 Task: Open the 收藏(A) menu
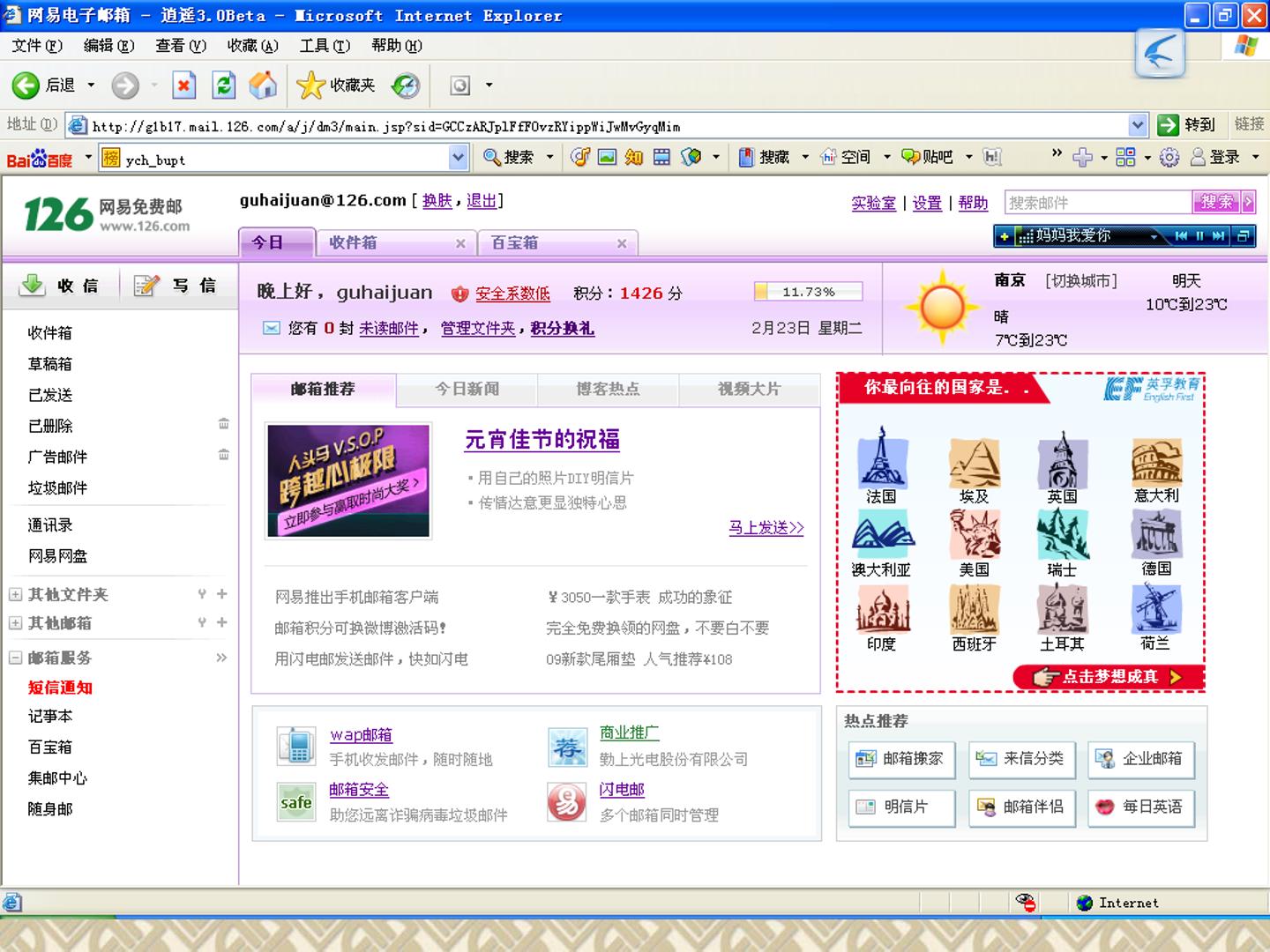tap(252, 46)
